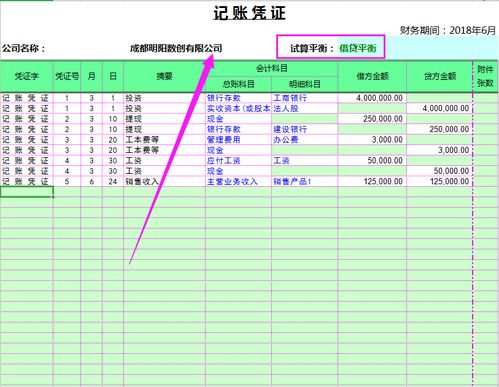
Task: Open the 实收资本 account cell
Action: click(238, 108)
